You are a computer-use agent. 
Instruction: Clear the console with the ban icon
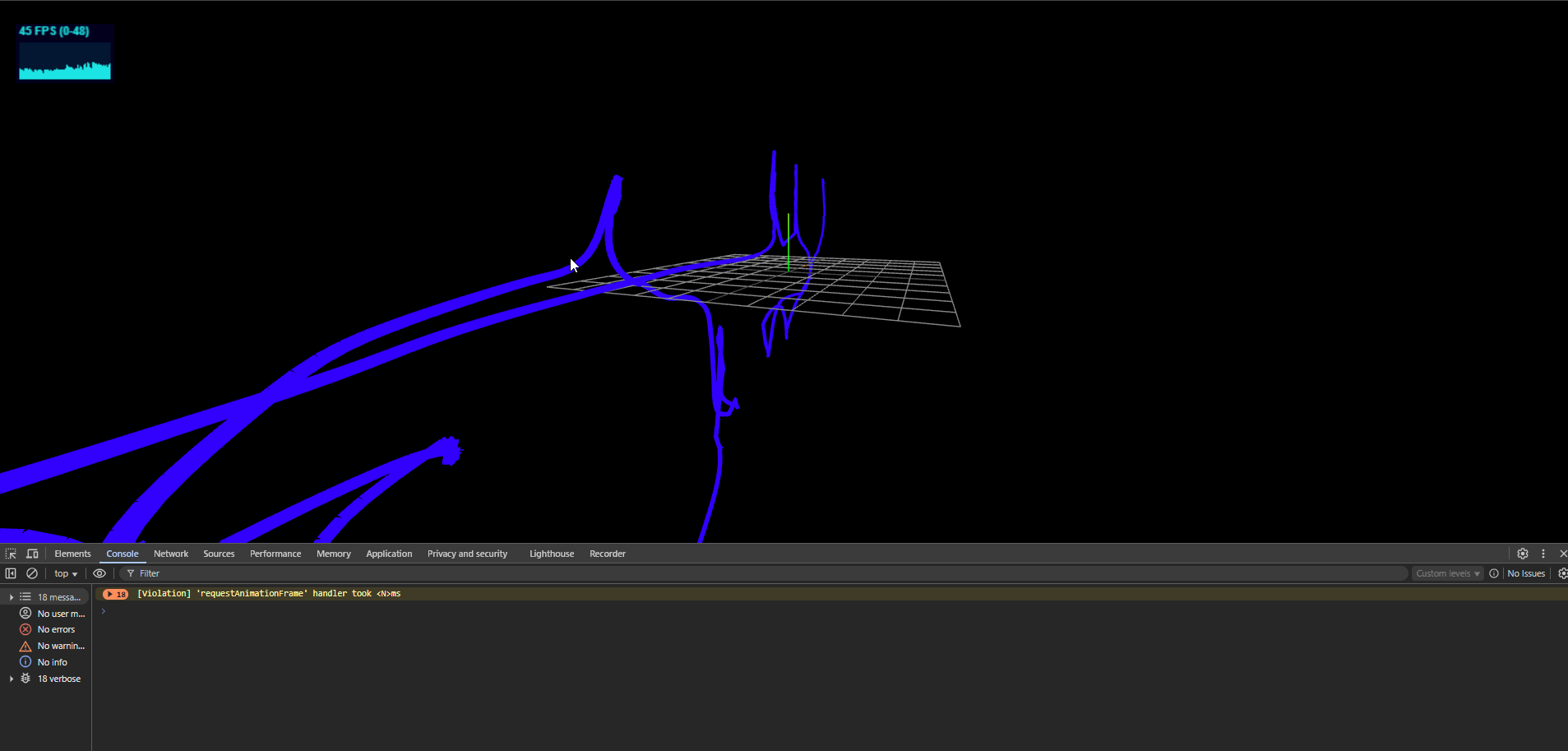coord(32,573)
